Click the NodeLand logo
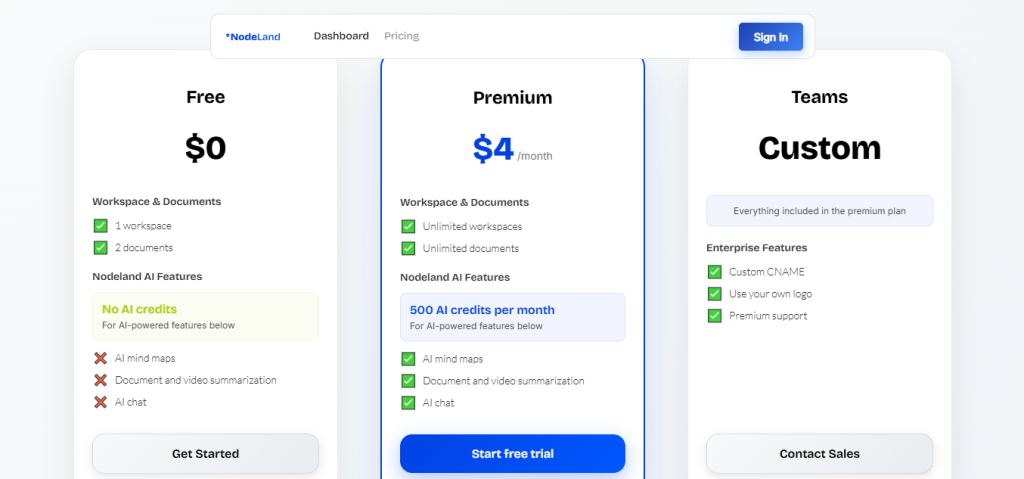Image resolution: width=1024 pixels, height=479 pixels. 253,37
